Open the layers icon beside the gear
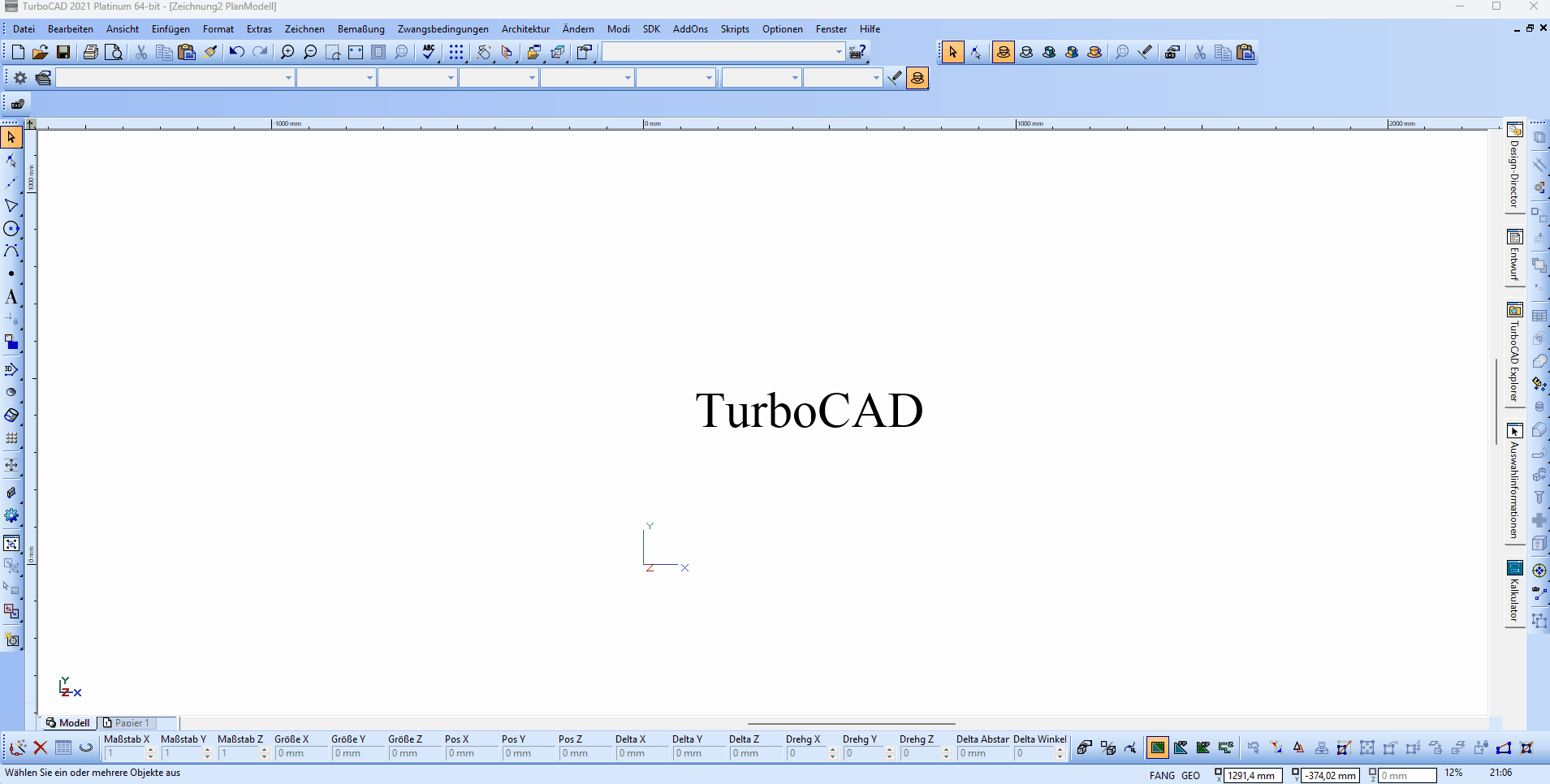Image resolution: width=1550 pixels, height=784 pixels. [x=44, y=78]
